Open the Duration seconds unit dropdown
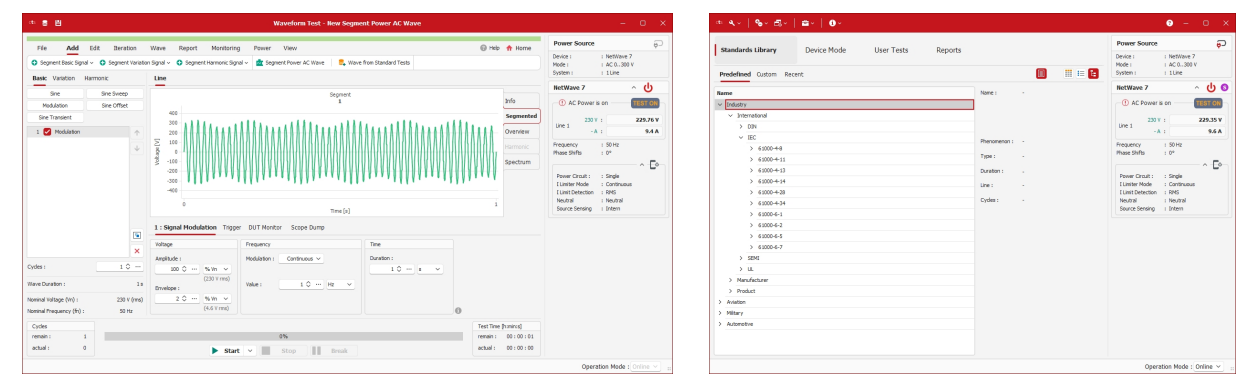The height and width of the screenshot is (387, 1243). click(x=429, y=270)
